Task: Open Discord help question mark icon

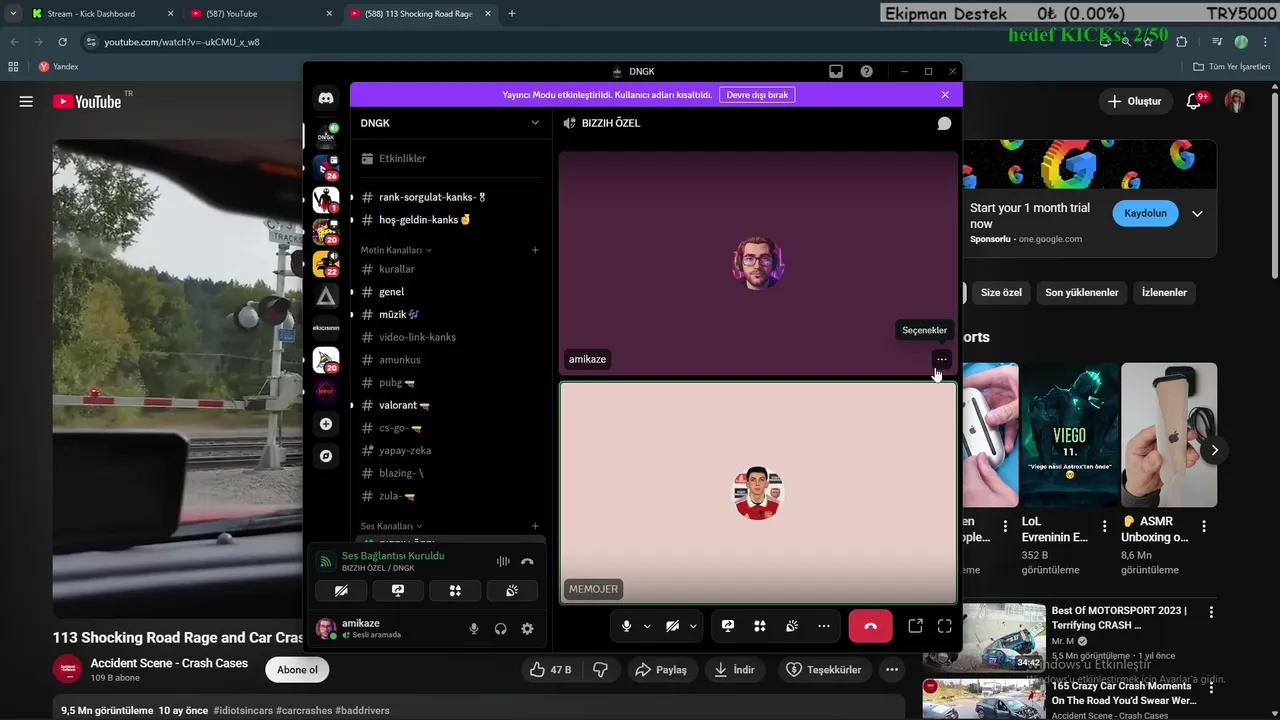Action: (867, 72)
